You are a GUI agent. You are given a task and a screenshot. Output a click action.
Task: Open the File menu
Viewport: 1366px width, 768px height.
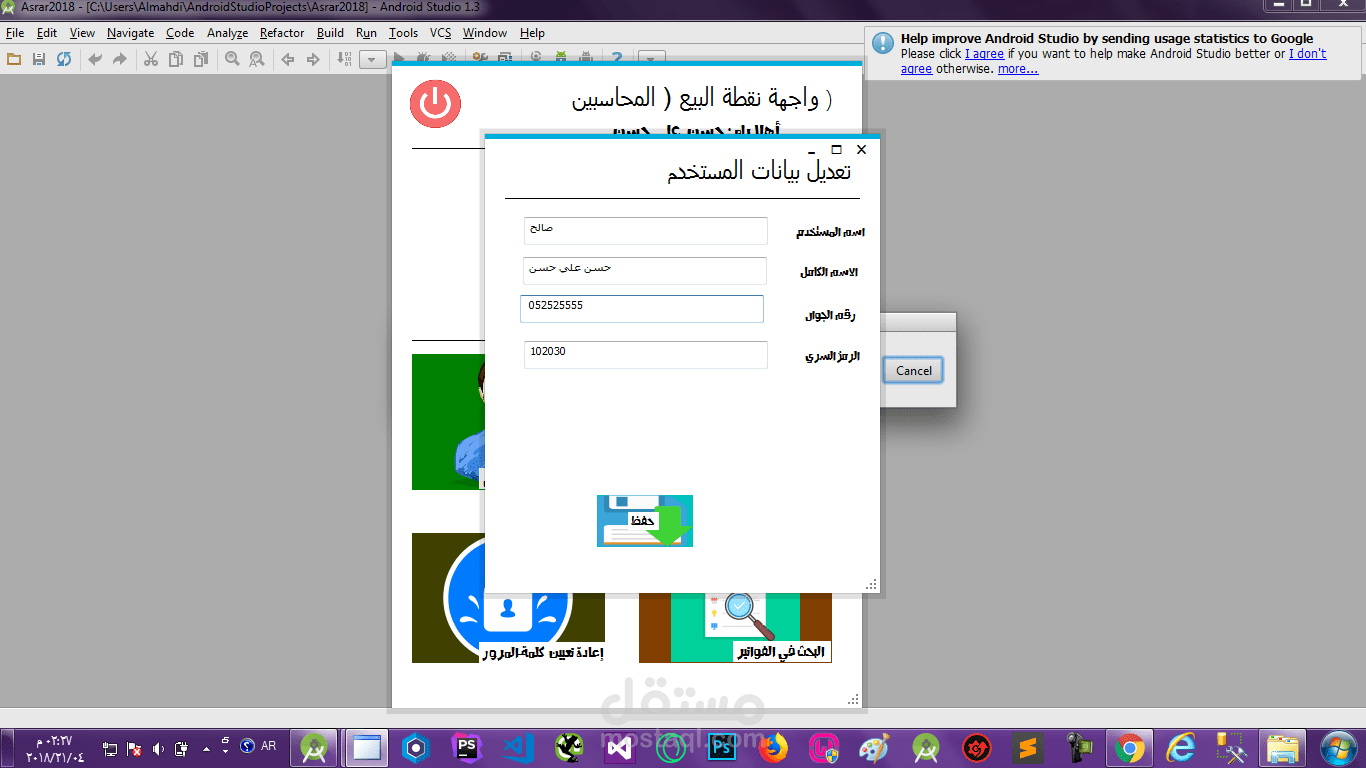tap(15, 33)
